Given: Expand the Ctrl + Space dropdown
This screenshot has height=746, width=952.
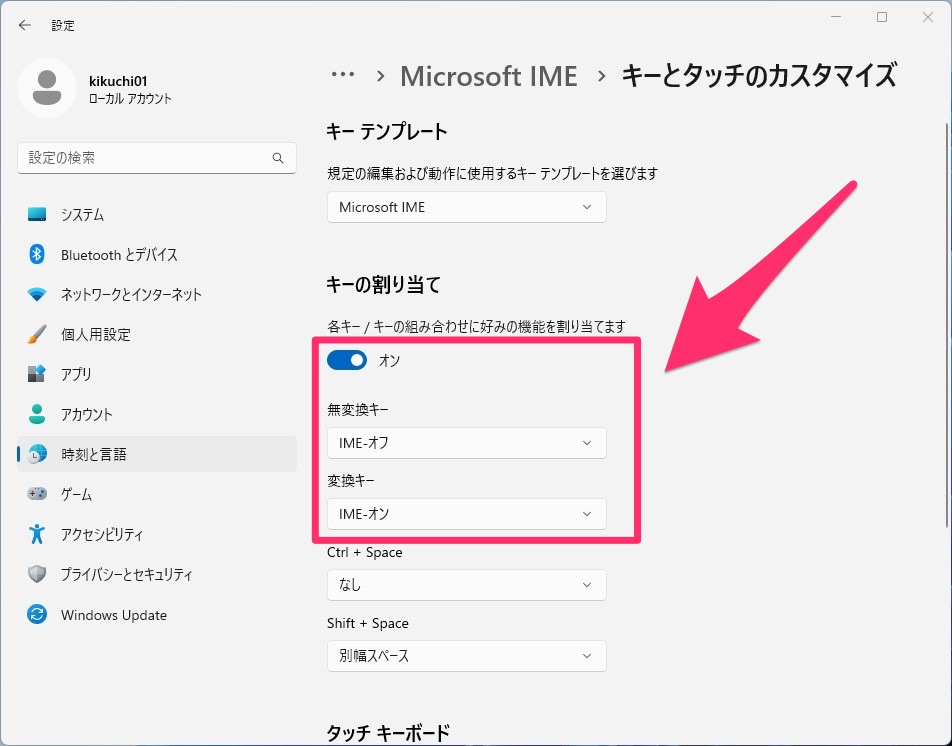Looking at the screenshot, I should (466, 585).
